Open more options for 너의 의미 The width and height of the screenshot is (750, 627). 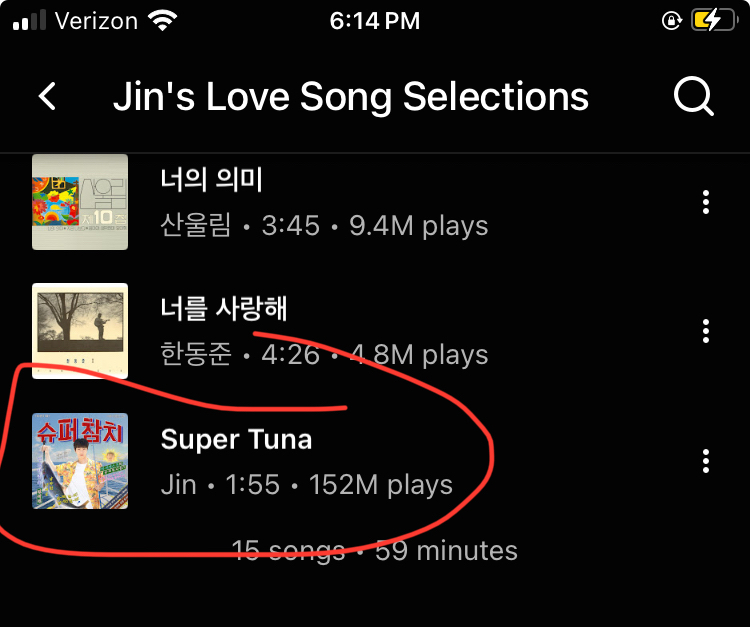pyautogui.click(x=706, y=202)
